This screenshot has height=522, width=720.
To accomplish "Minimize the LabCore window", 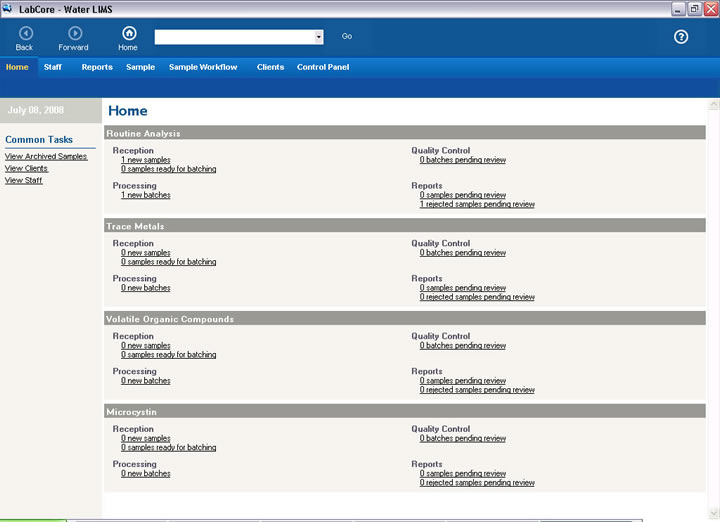I will point(678,9).
